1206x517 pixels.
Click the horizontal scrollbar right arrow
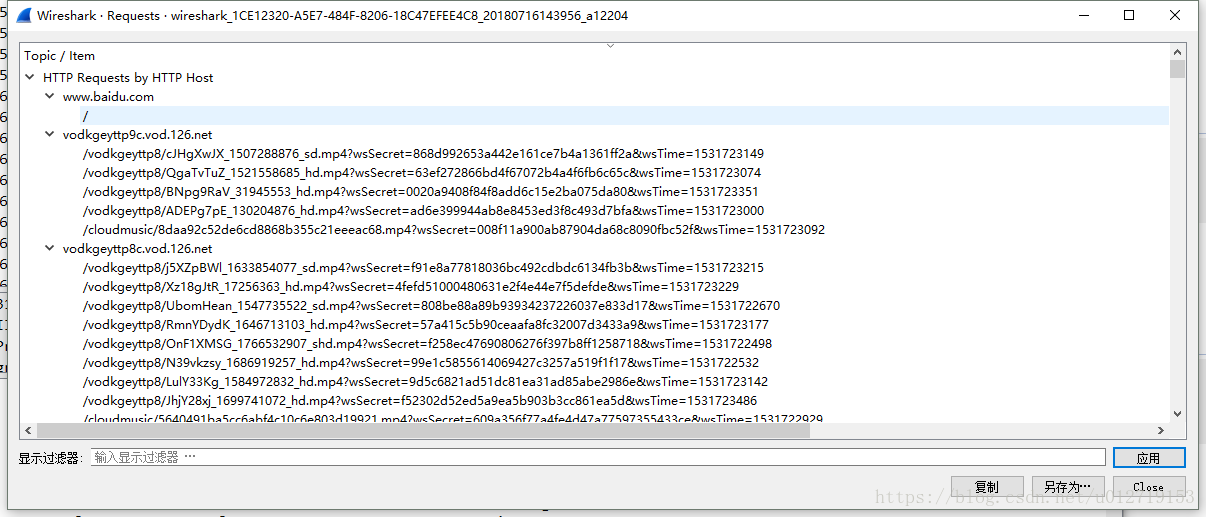click(1162, 430)
